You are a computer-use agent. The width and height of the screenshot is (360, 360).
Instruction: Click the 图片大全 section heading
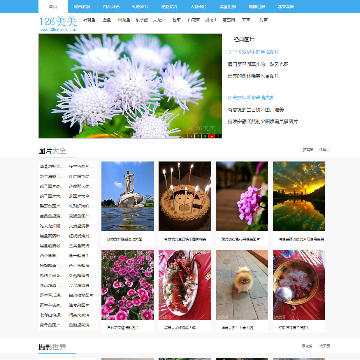pyautogui.click(x=52, y=151)
